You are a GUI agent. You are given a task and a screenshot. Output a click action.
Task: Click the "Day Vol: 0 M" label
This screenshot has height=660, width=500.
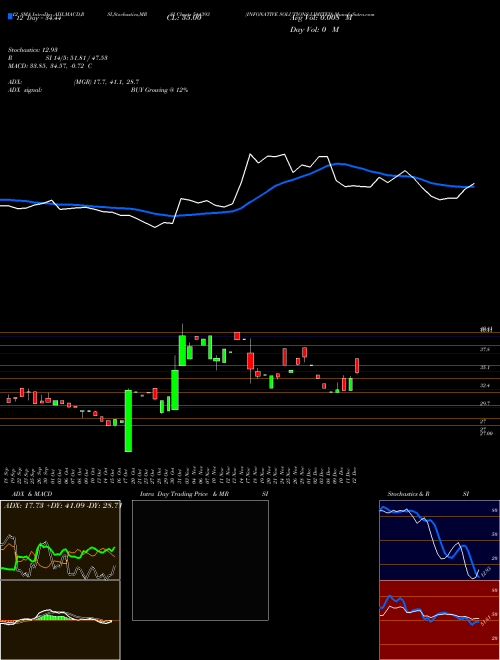[x=314, y=30]
